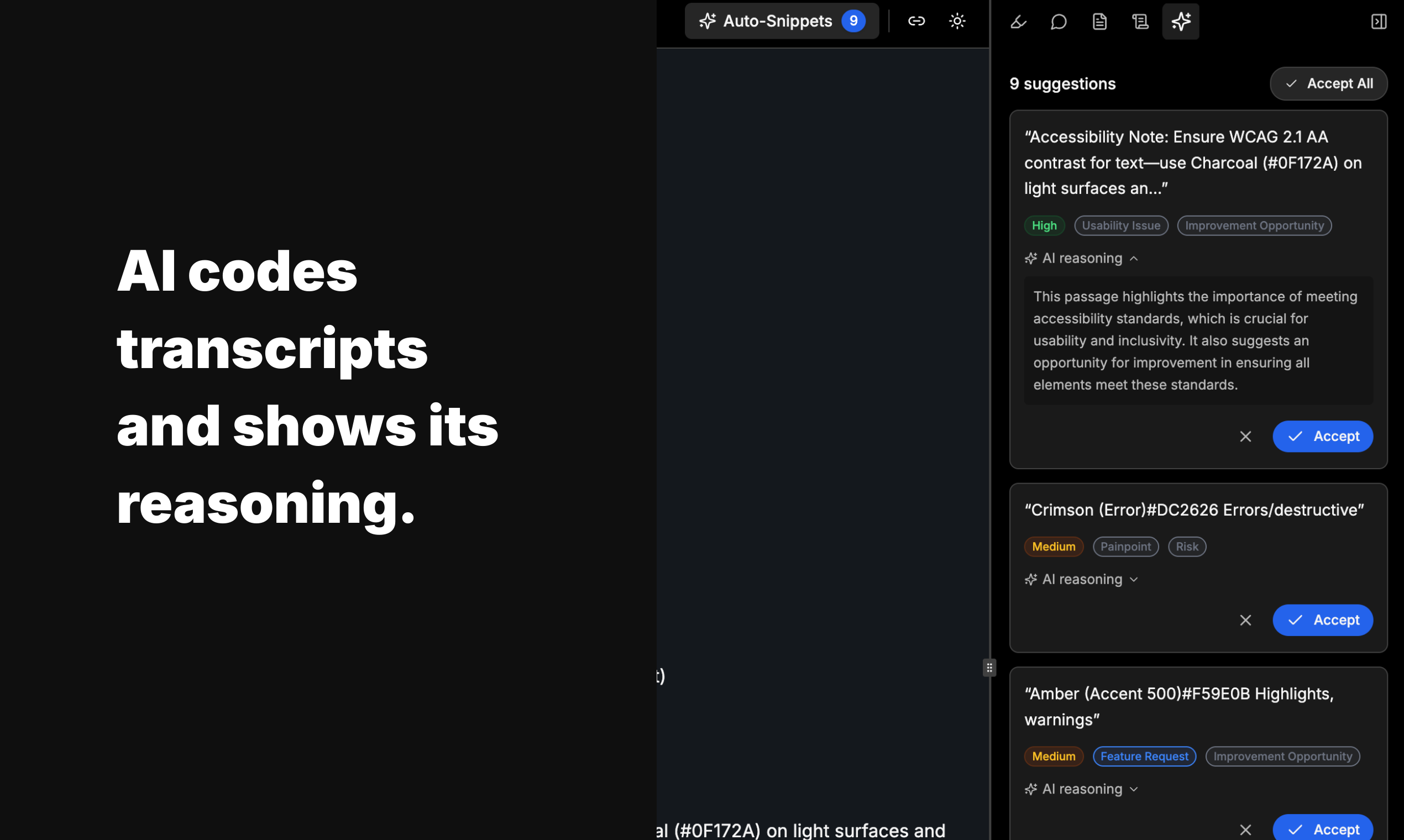Click the Usability Issue tag
Screen dimensions: 1404x840
coord(1120,225)
